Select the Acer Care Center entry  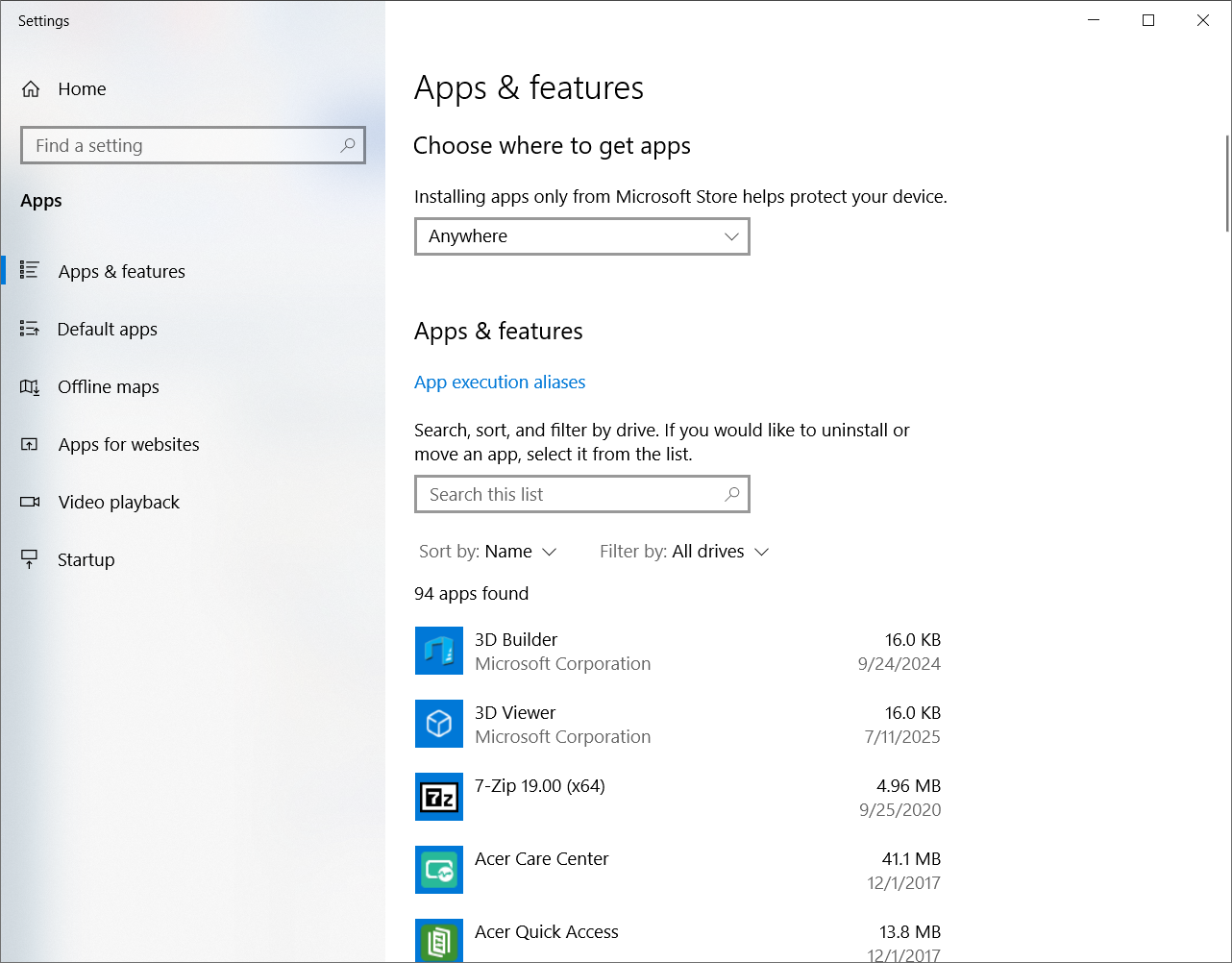pyautogui.click(x=678, y=871)
